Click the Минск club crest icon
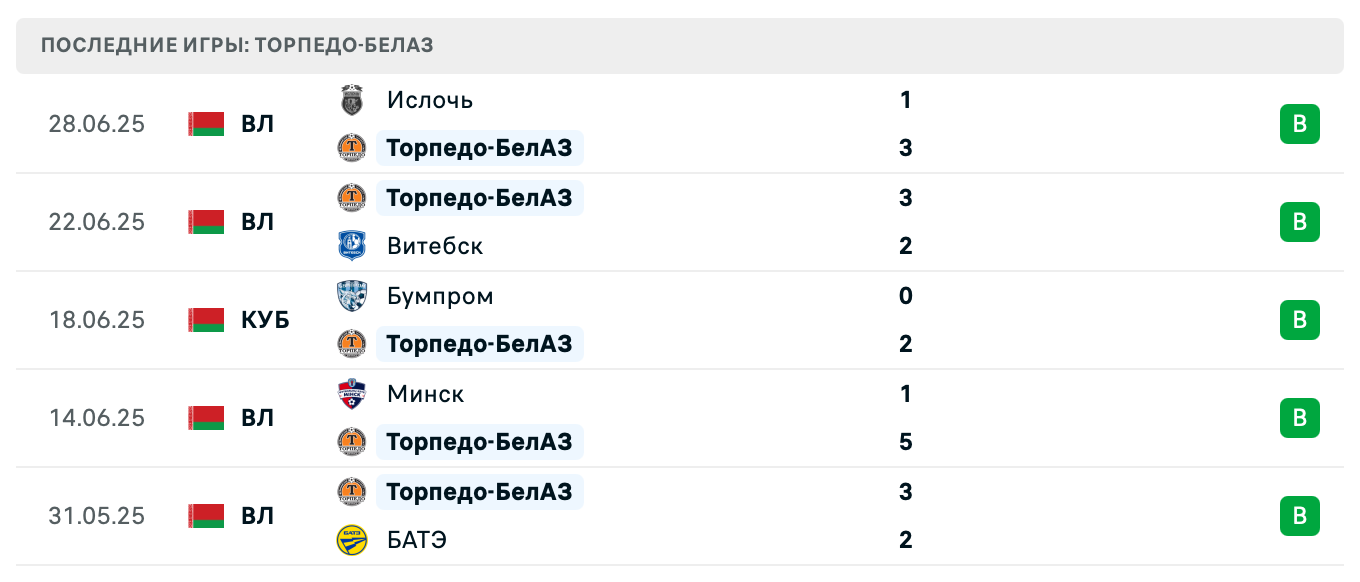 pyautogui.click(x=352, y=394)
